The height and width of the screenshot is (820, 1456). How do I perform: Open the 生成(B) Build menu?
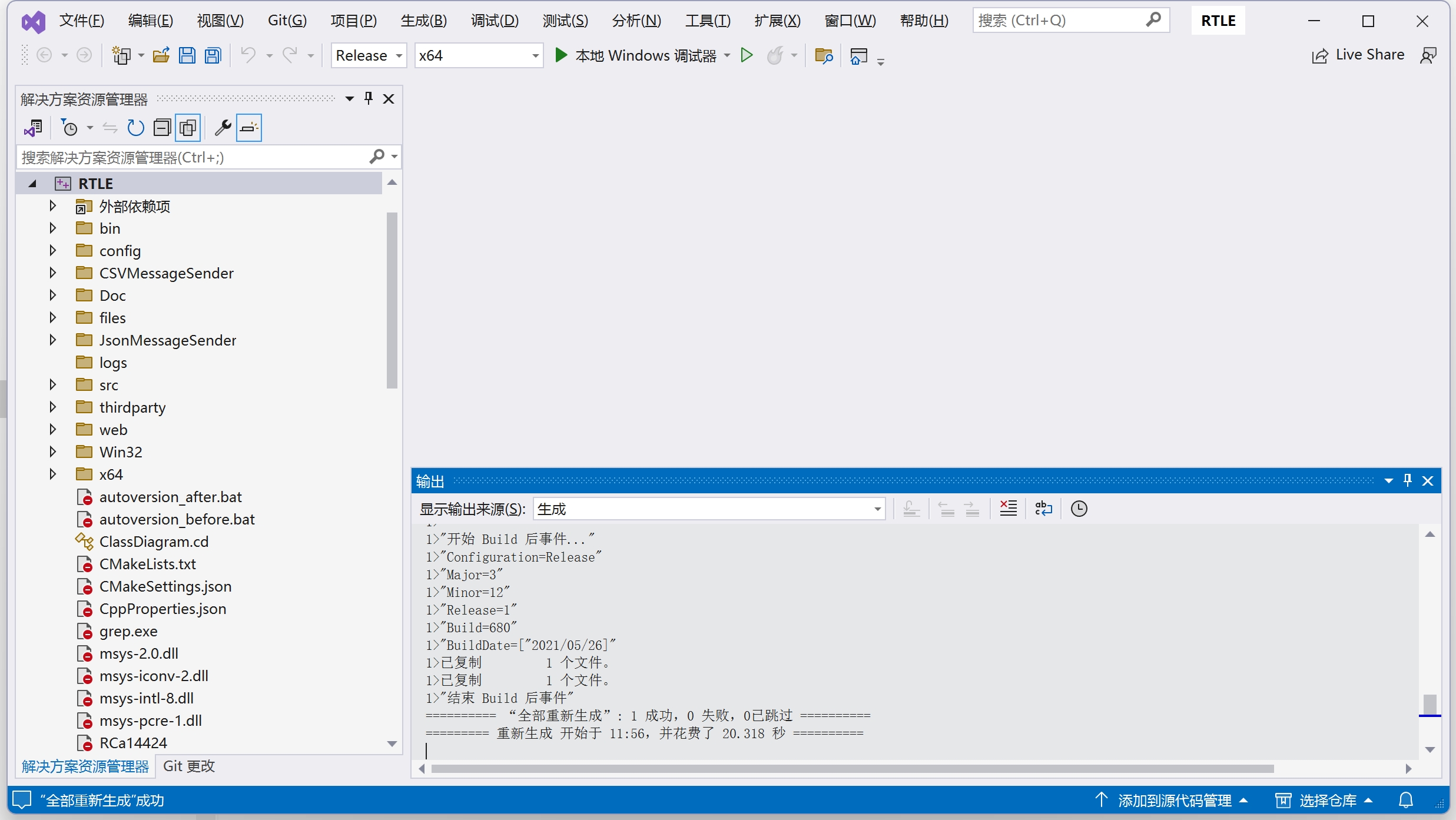(x=423, y=21)
